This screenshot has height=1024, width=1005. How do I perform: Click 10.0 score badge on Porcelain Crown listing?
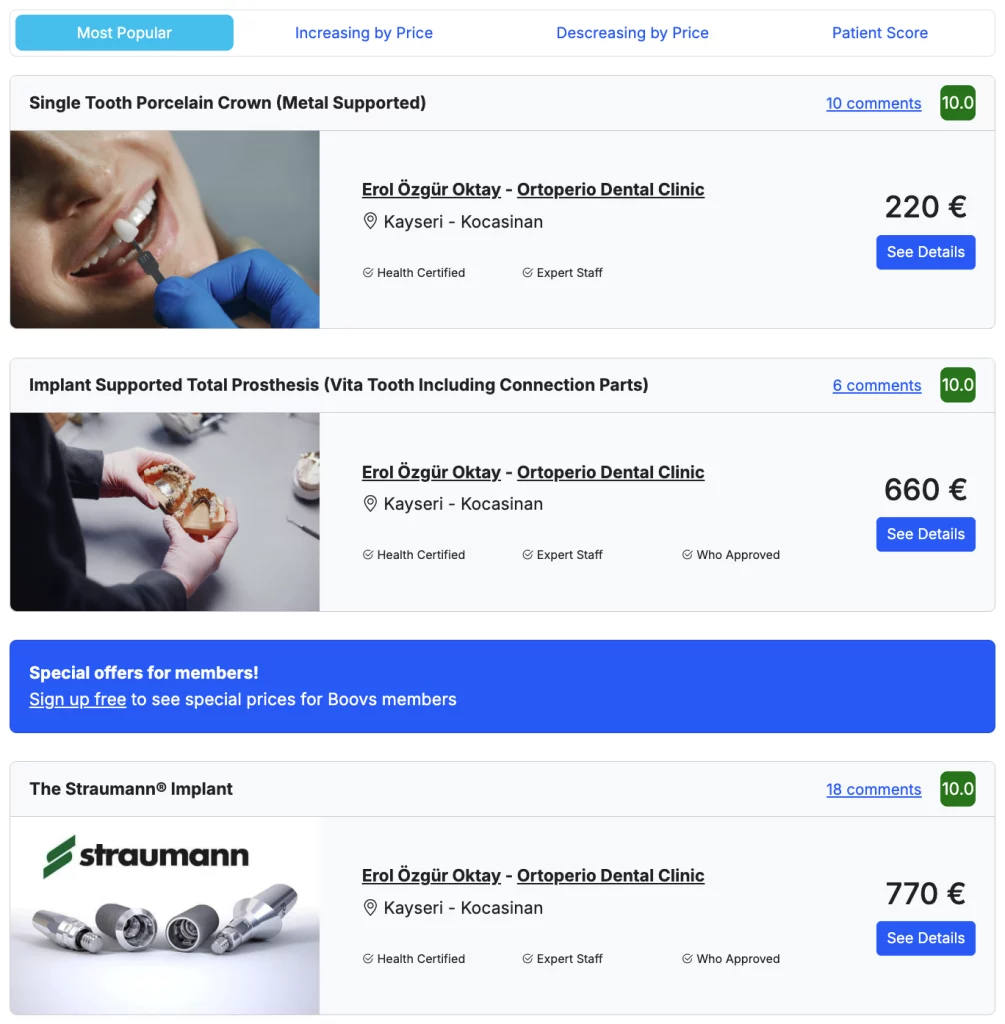[x=957, y=103]
